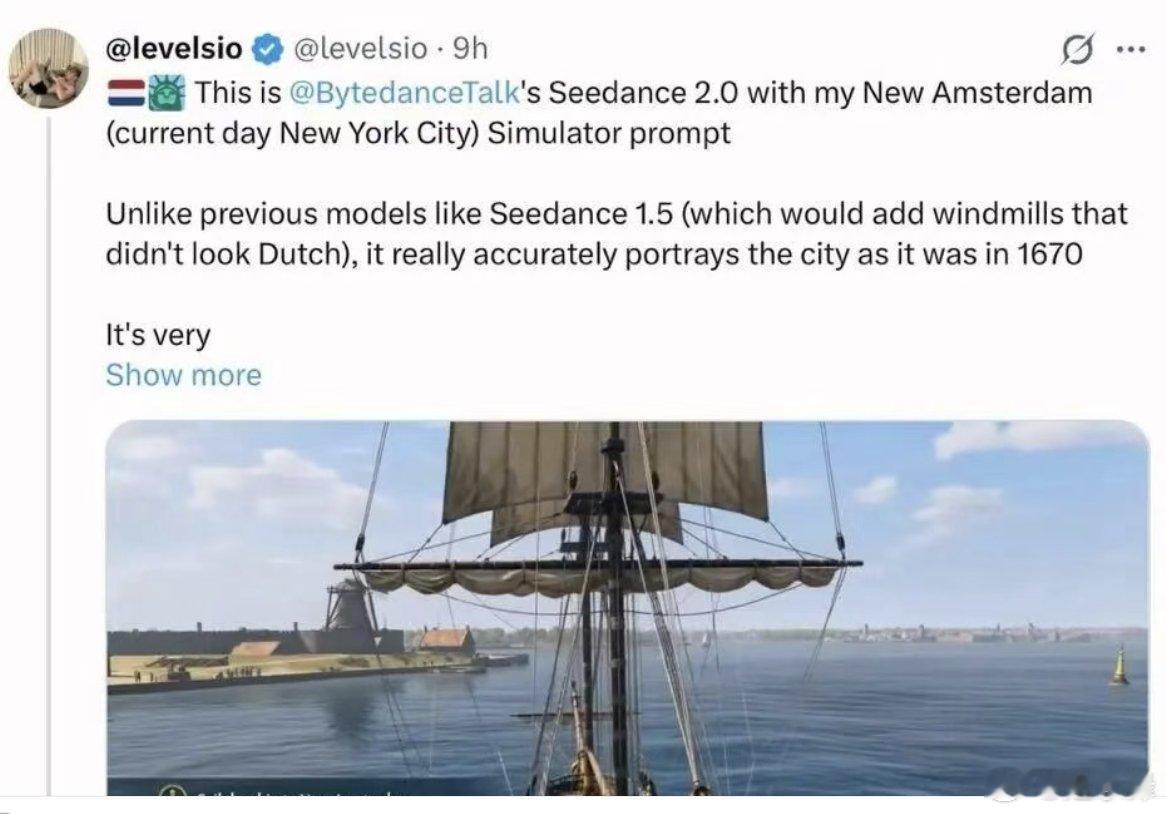Expand the tweet with Show more

183,375
